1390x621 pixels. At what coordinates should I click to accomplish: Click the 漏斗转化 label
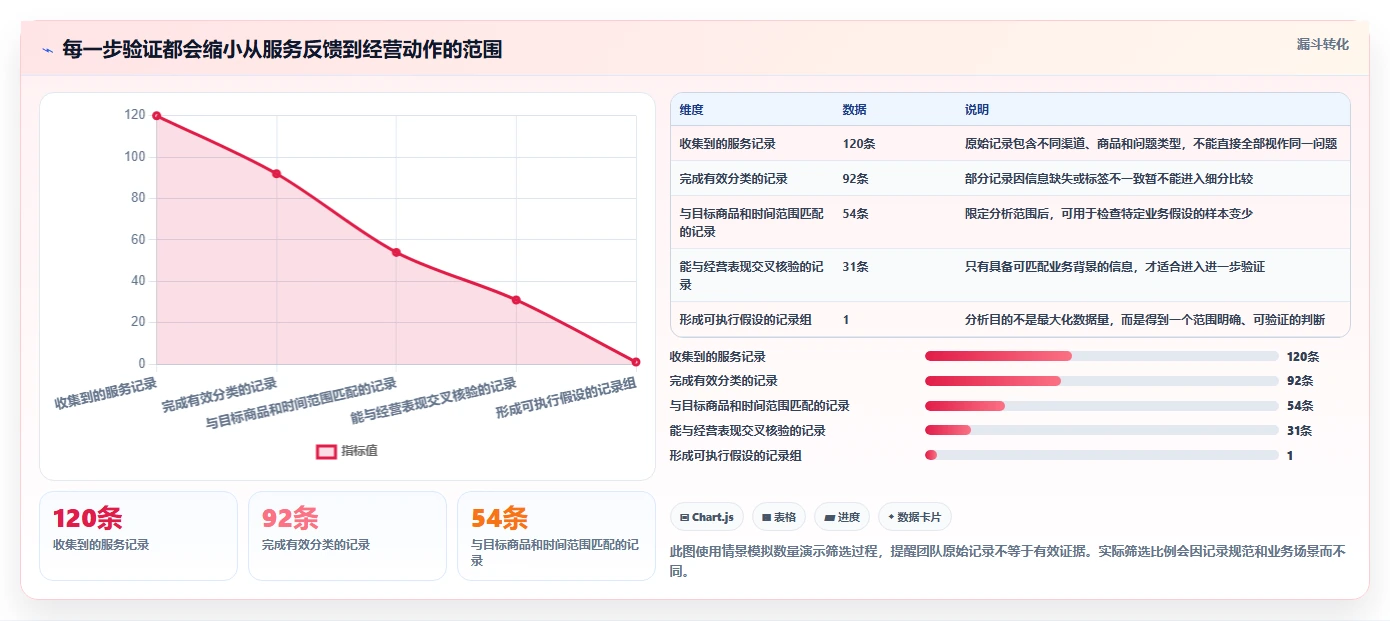click(x=1323, y=45)
